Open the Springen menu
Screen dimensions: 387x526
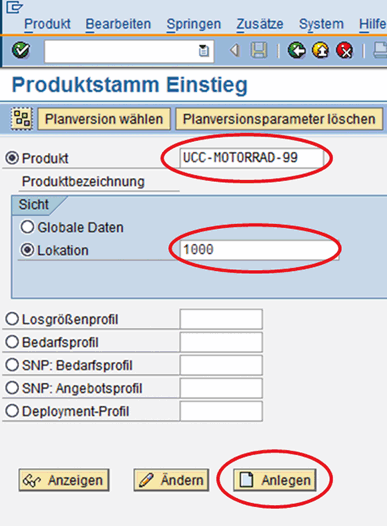pos(194,24)
